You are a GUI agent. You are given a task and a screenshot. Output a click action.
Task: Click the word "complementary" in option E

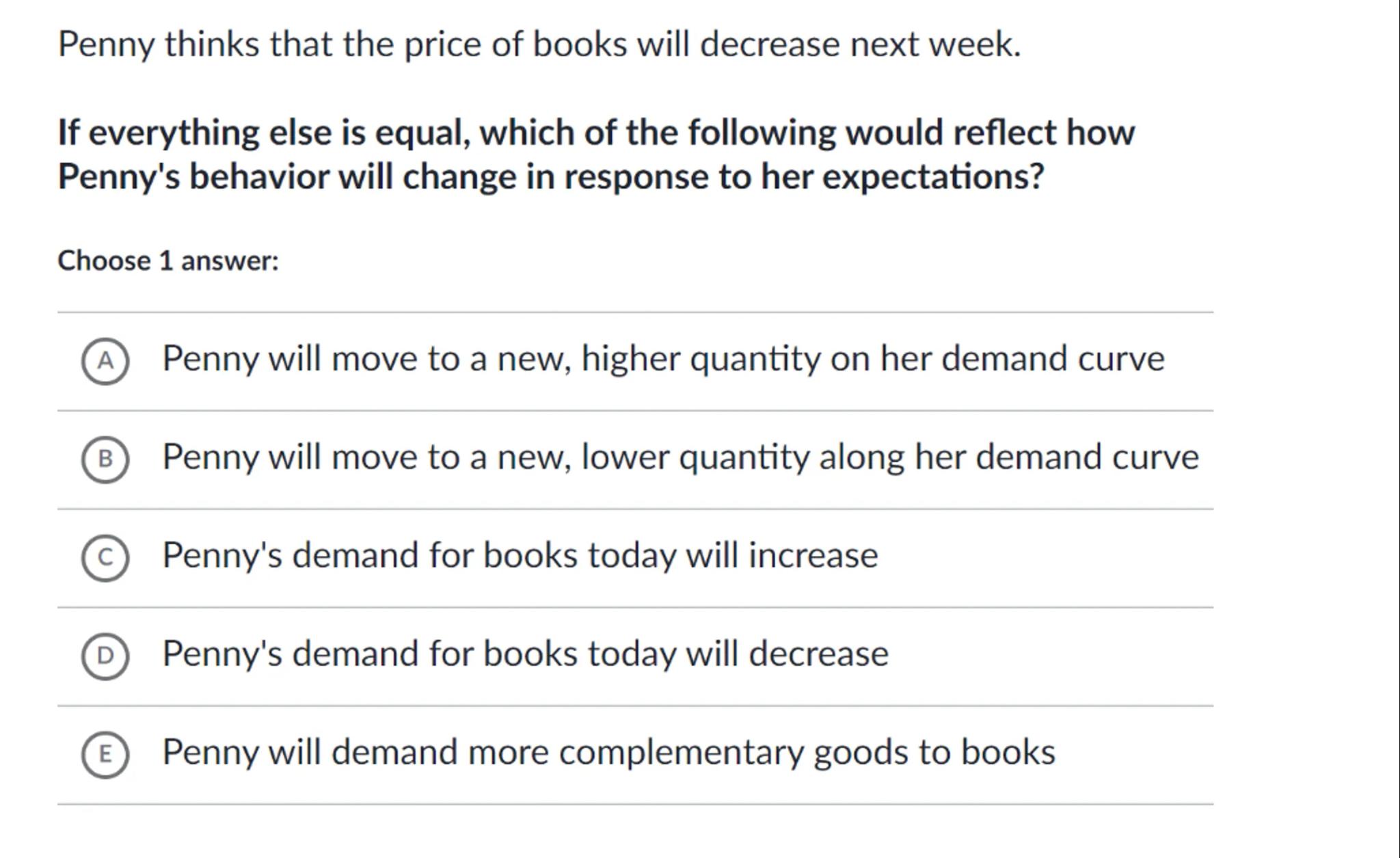681,752
